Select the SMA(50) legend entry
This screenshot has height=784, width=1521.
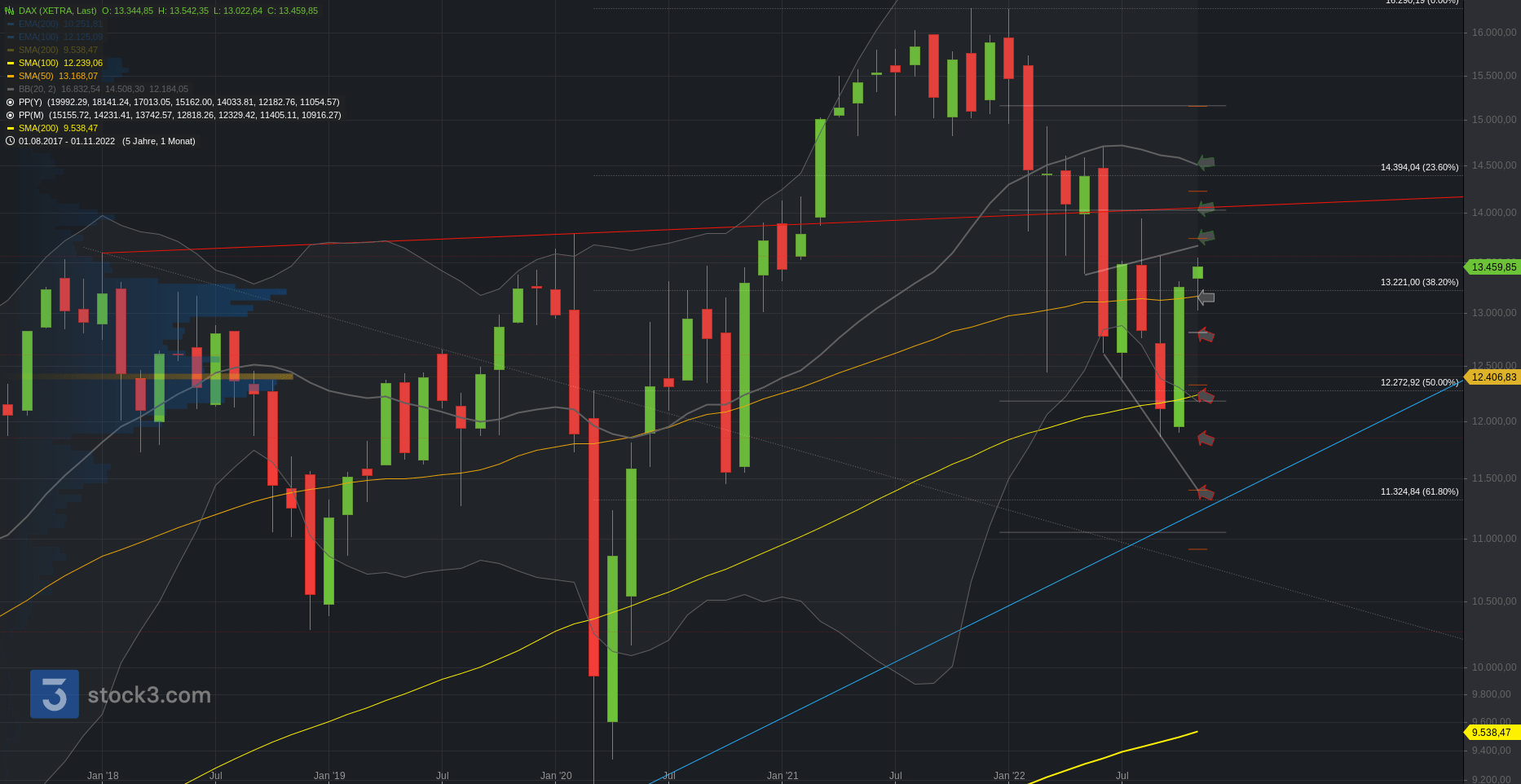coord(58,76)
